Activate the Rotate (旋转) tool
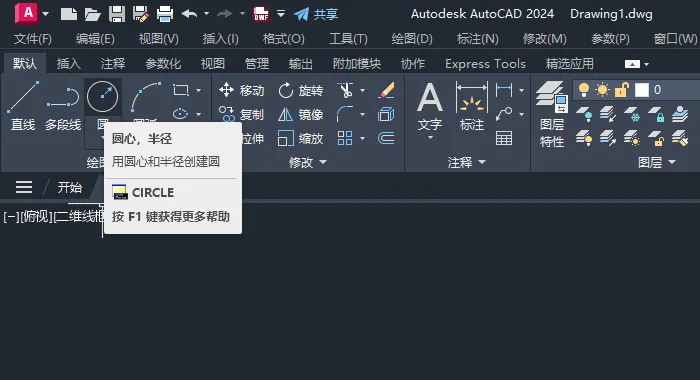The image size is (700, 380). (300, 90)
